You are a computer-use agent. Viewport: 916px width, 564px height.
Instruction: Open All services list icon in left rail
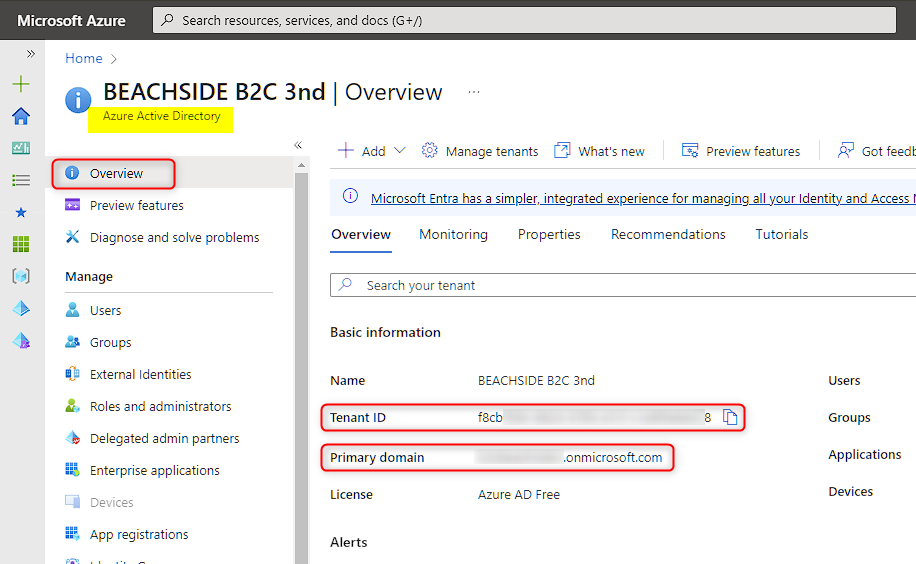click(x=21, y=180)
